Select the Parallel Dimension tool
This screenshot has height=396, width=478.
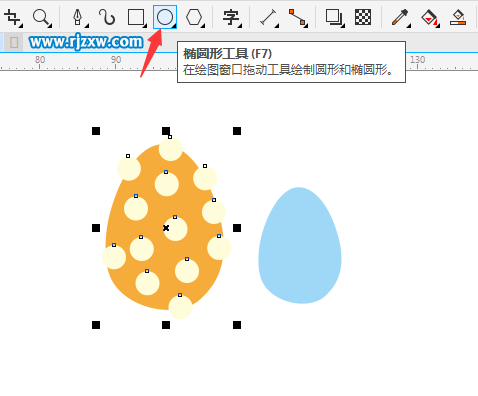[x=268, y=17]
